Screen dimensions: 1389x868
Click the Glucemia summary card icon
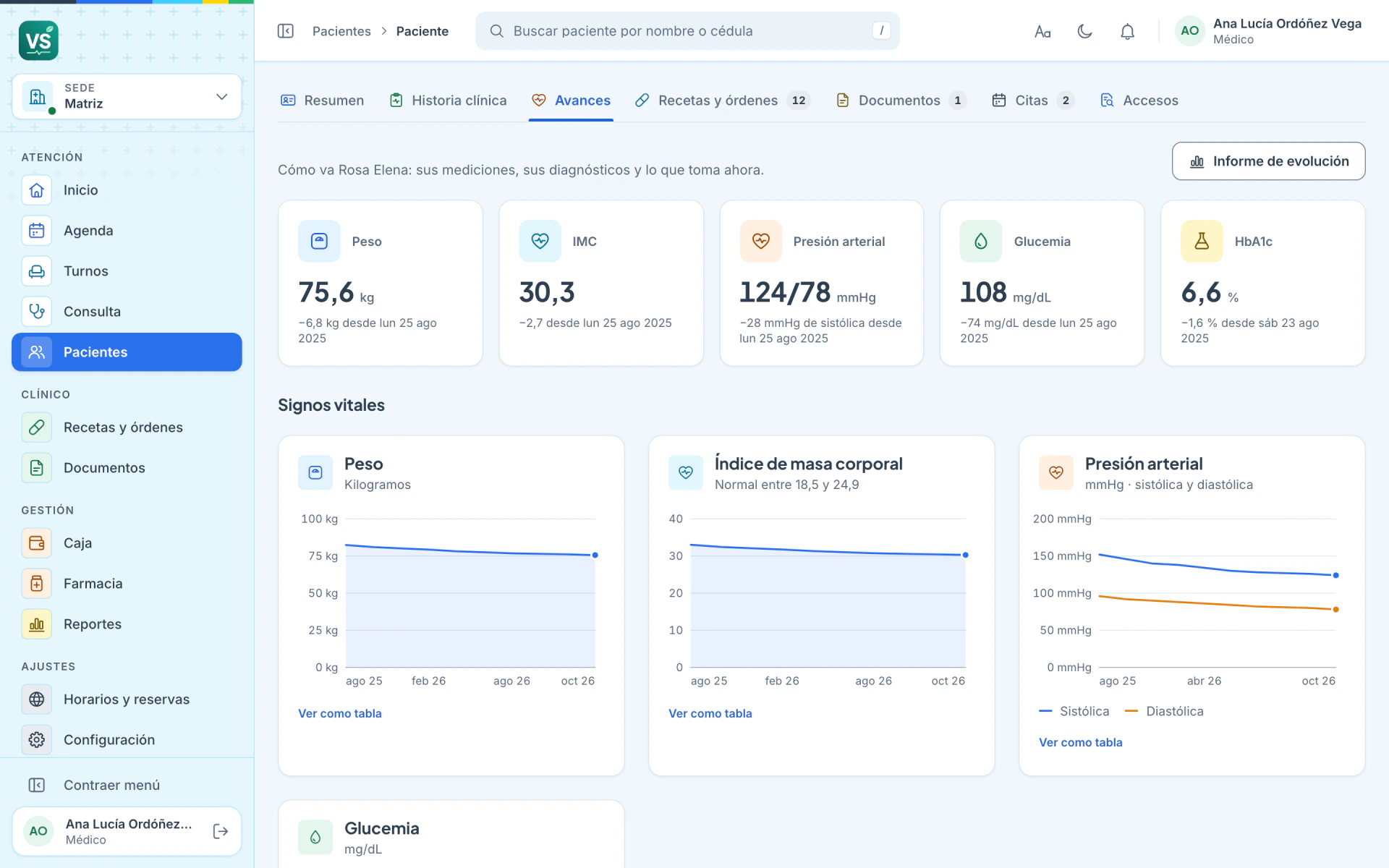pyautogui.click(x=981, y=241)
